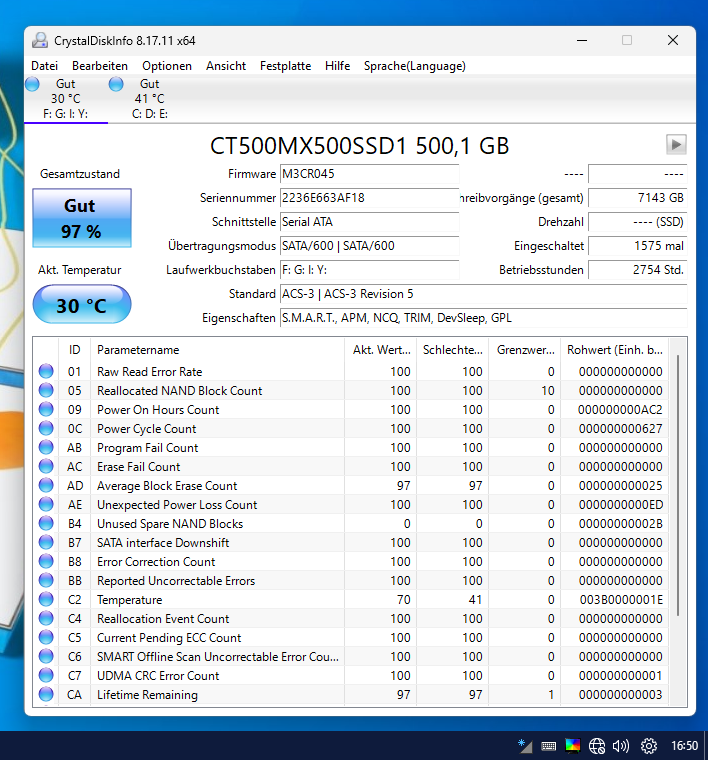Click status orb for Reallocated NAND Block Count
Screen dimensions: 708x760
[x=46, y=390]
